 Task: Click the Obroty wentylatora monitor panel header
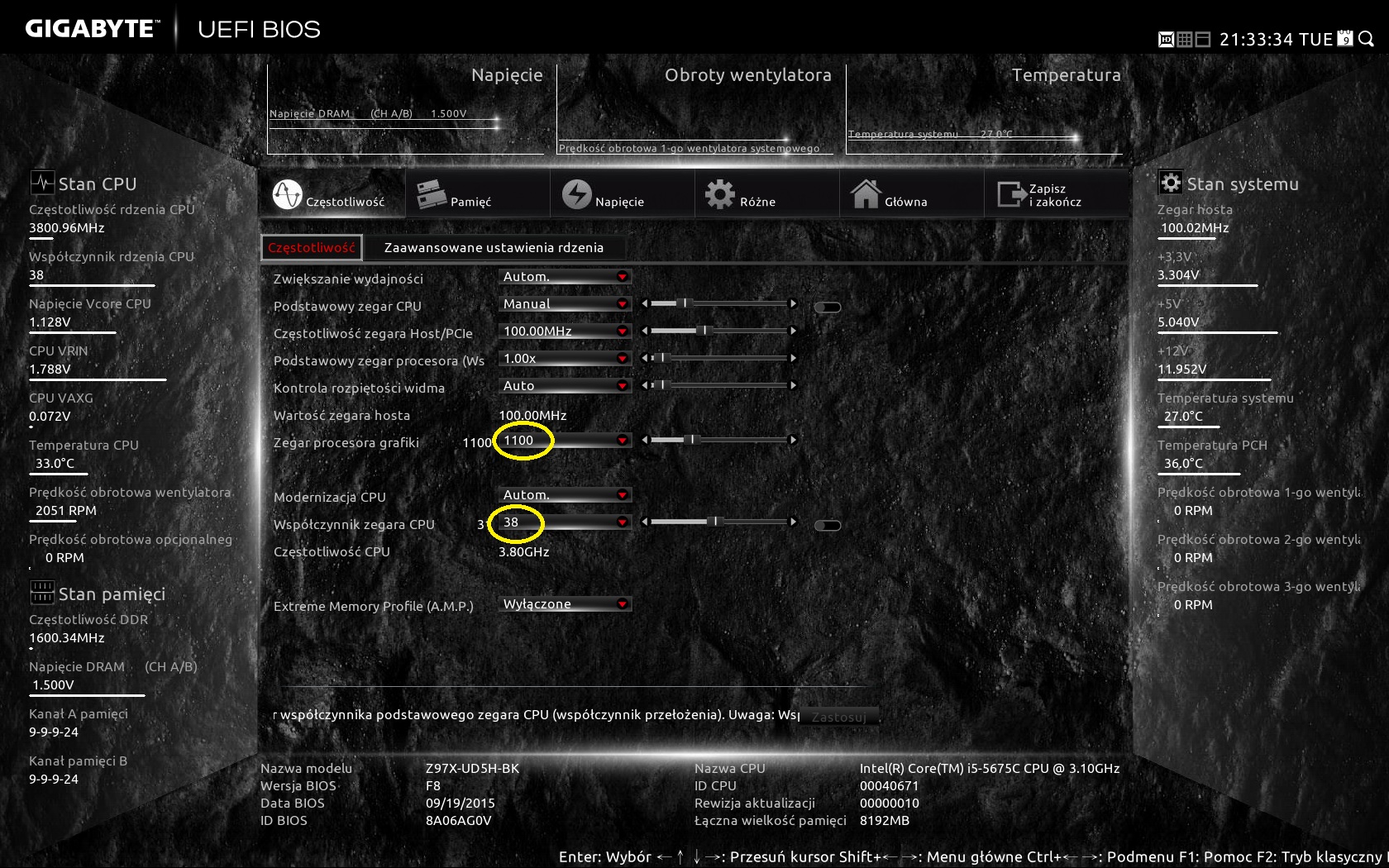(x=748, y=75)
